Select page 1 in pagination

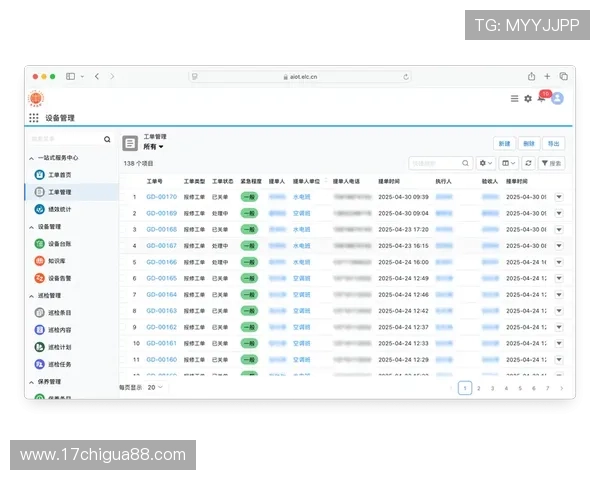465,388
